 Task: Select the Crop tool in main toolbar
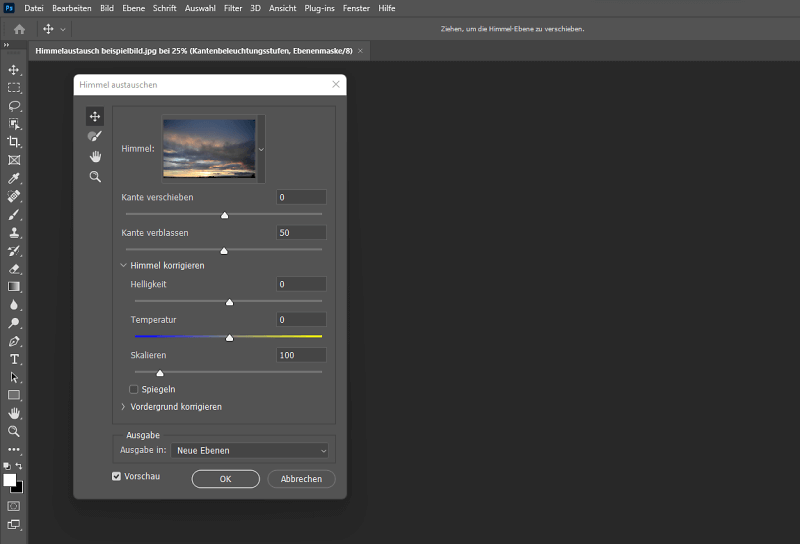(14, 142)
